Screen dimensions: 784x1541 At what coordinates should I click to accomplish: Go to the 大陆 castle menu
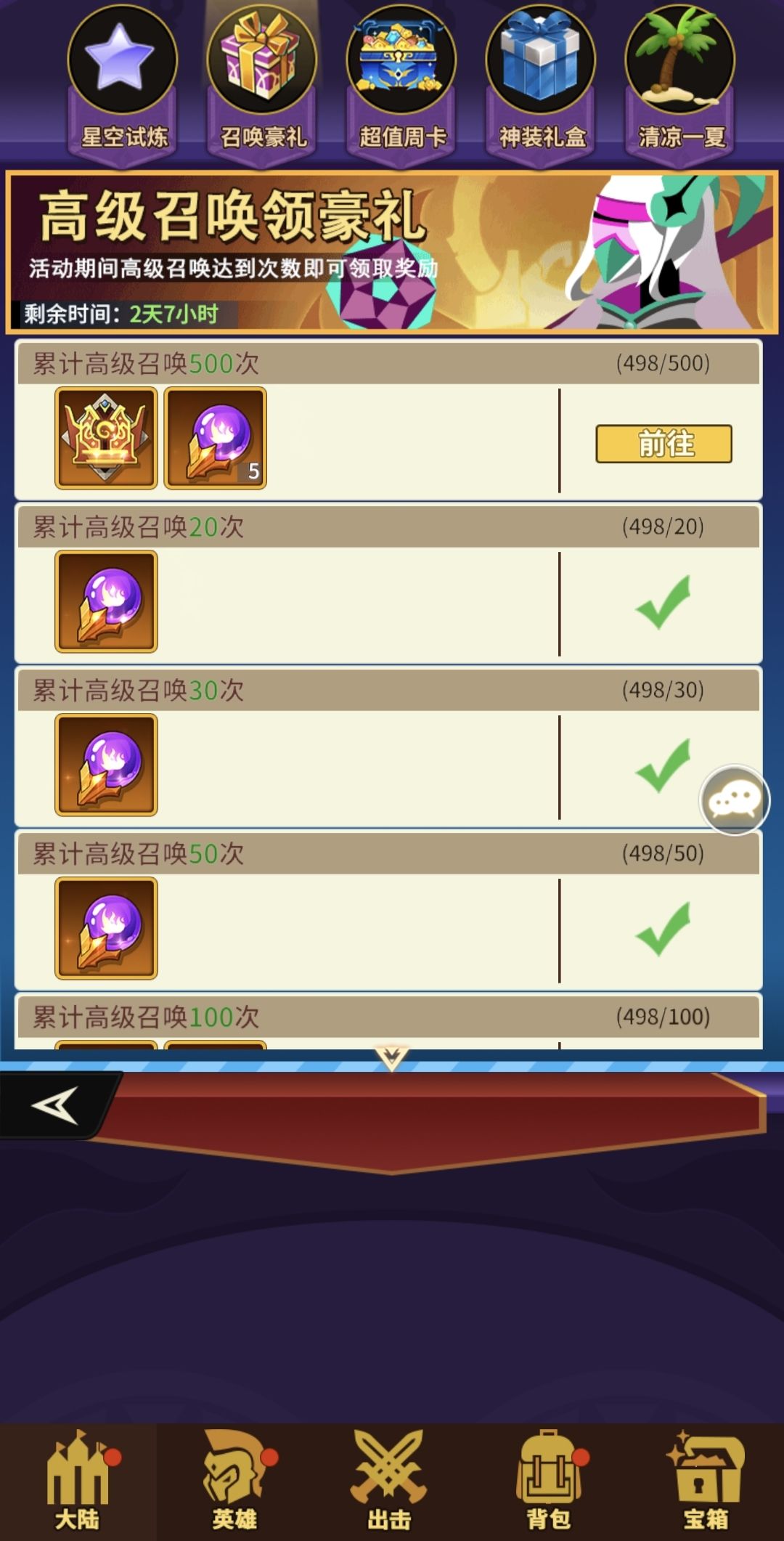click(78, 1480)
